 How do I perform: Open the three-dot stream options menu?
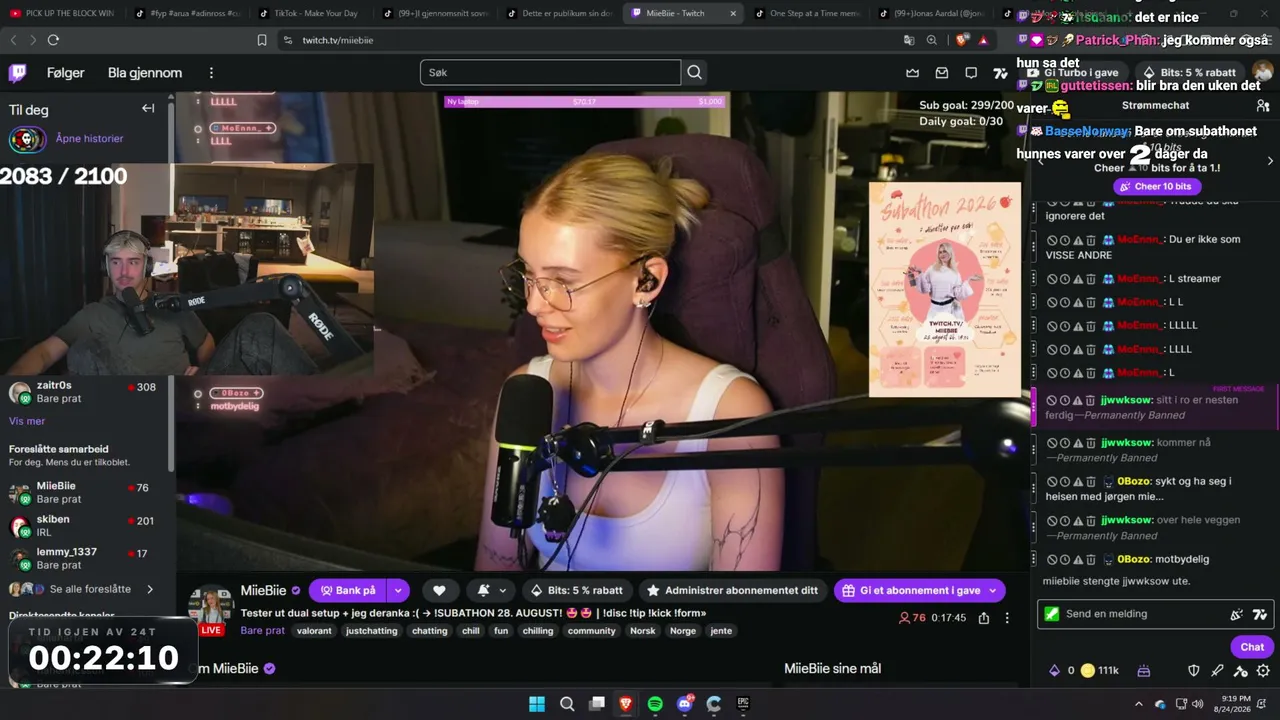(x=1007, y=618)
